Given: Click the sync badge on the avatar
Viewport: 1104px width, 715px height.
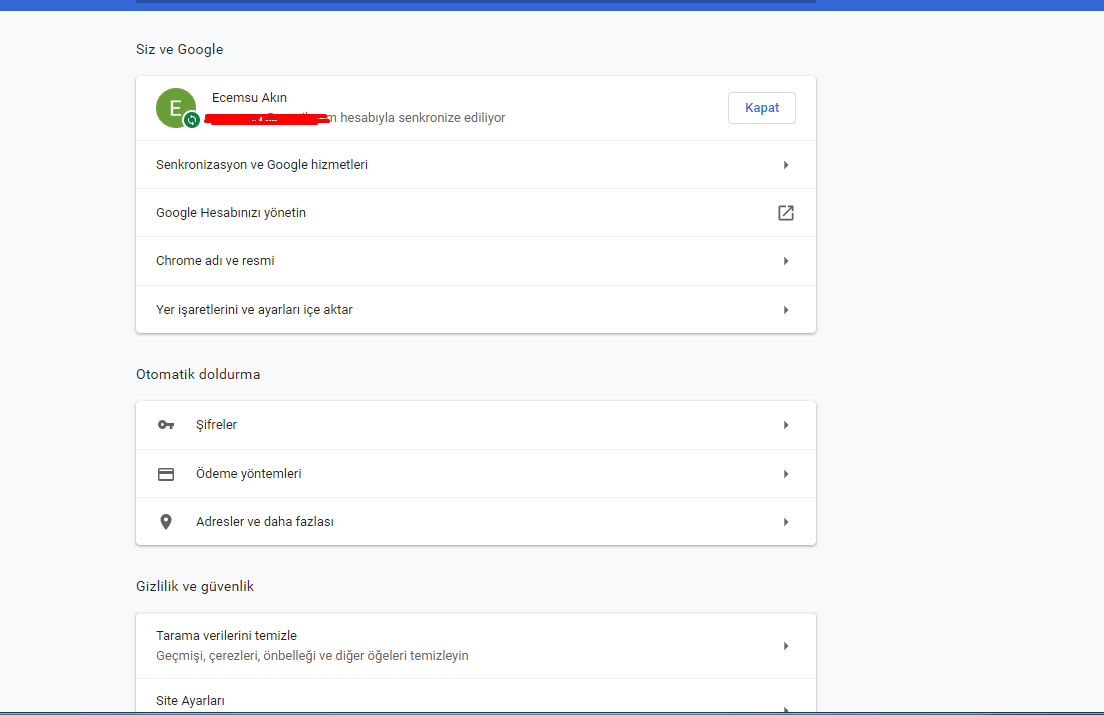Looking at the screenshot, I should tap(192, 120).
